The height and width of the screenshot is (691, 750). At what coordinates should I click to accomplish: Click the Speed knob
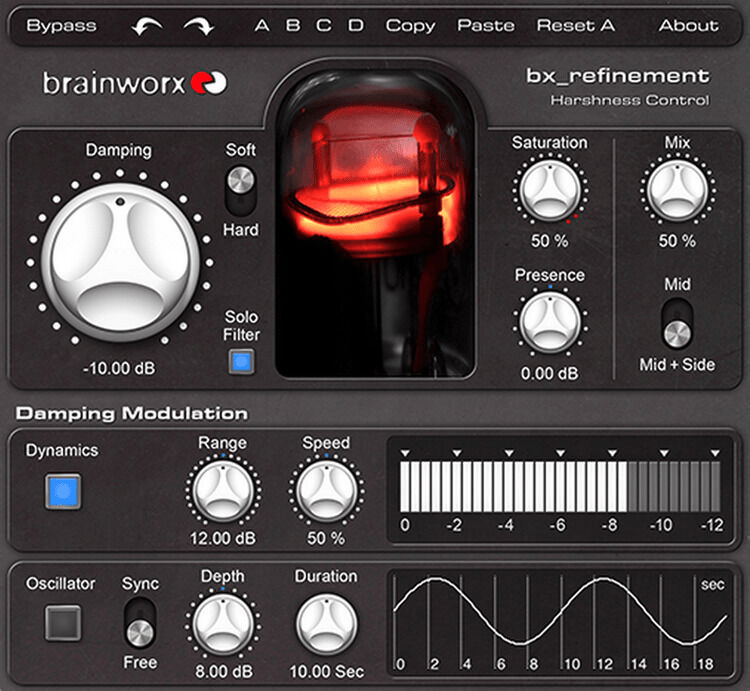click(326, 491)
